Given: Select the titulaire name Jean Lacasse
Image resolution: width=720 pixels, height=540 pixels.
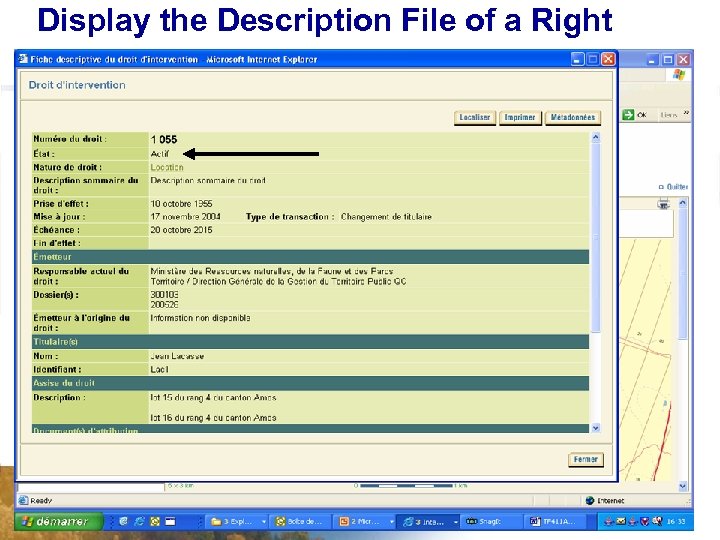Looking at the screenshot, I should coord(177,356).
